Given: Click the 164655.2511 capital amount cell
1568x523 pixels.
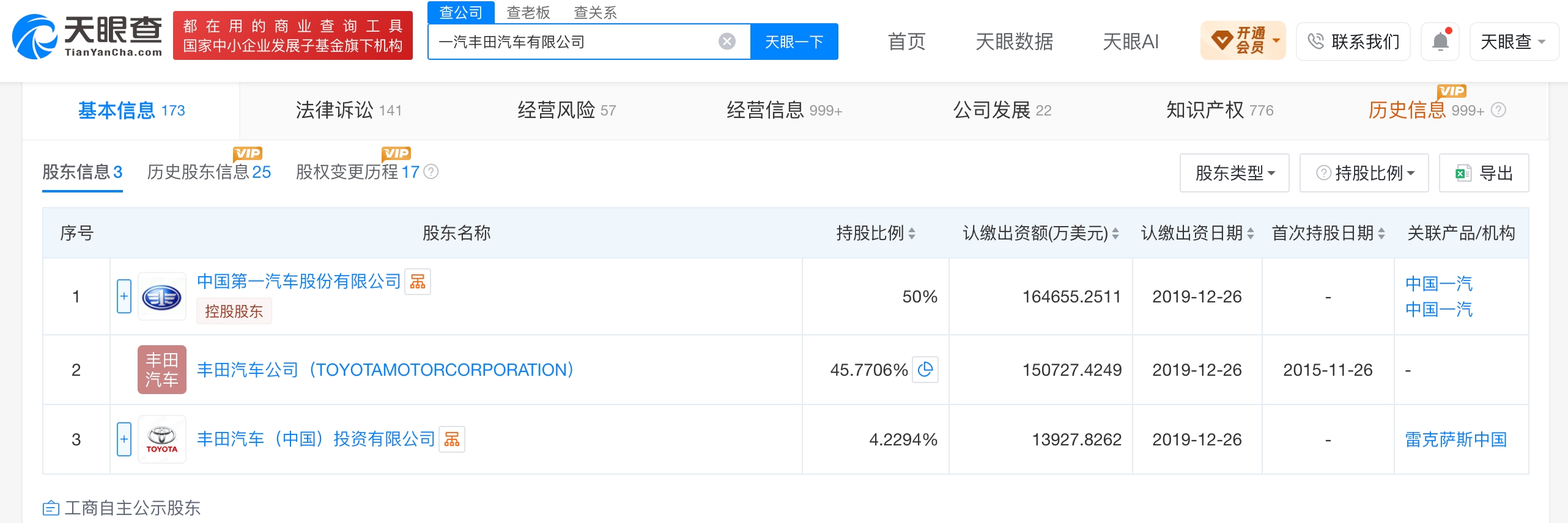Looking at the screenshot, I should (x=1072, y=297).
